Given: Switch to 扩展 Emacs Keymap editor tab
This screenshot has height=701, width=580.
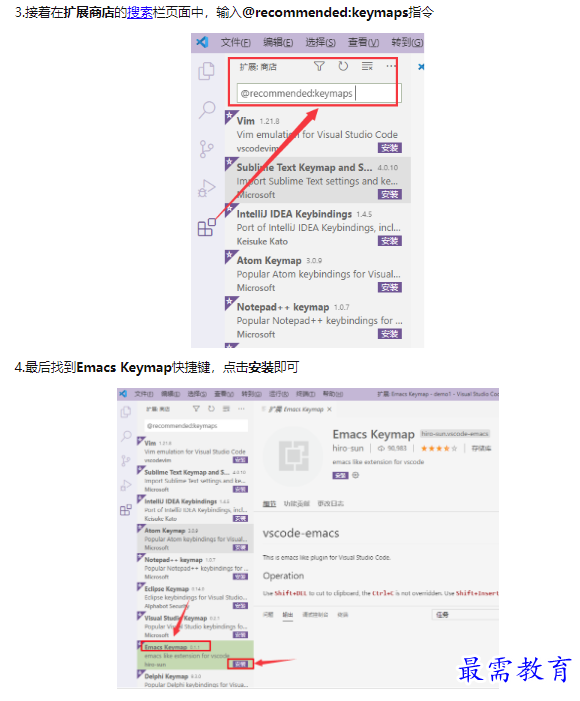Looking at the screenshot, I should [x=296, y=409].
